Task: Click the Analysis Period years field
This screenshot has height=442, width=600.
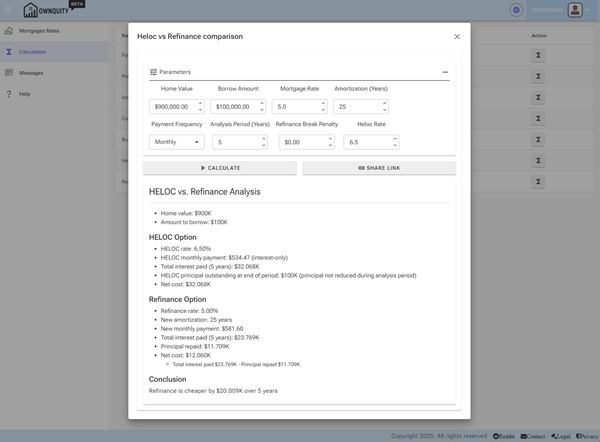Action: pyautogui.click(x=234, y=142)
